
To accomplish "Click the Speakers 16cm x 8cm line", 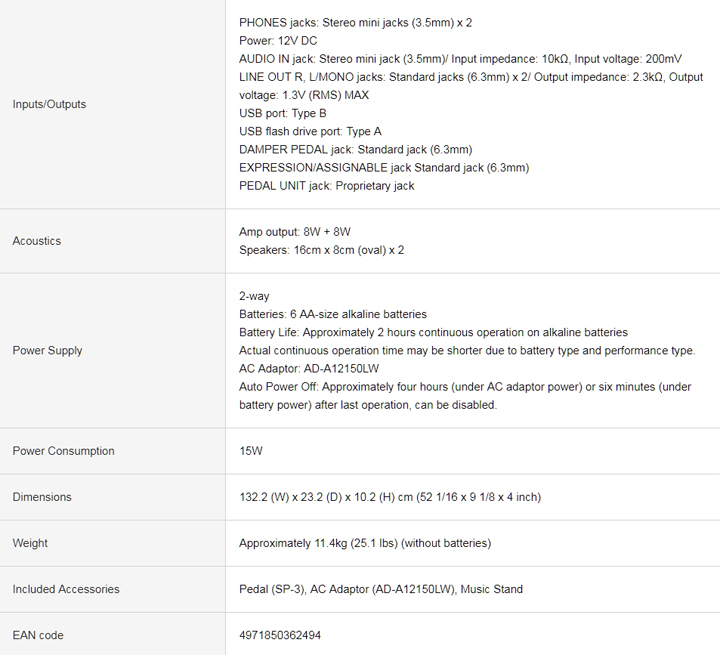I will click(x=321, y=250).
